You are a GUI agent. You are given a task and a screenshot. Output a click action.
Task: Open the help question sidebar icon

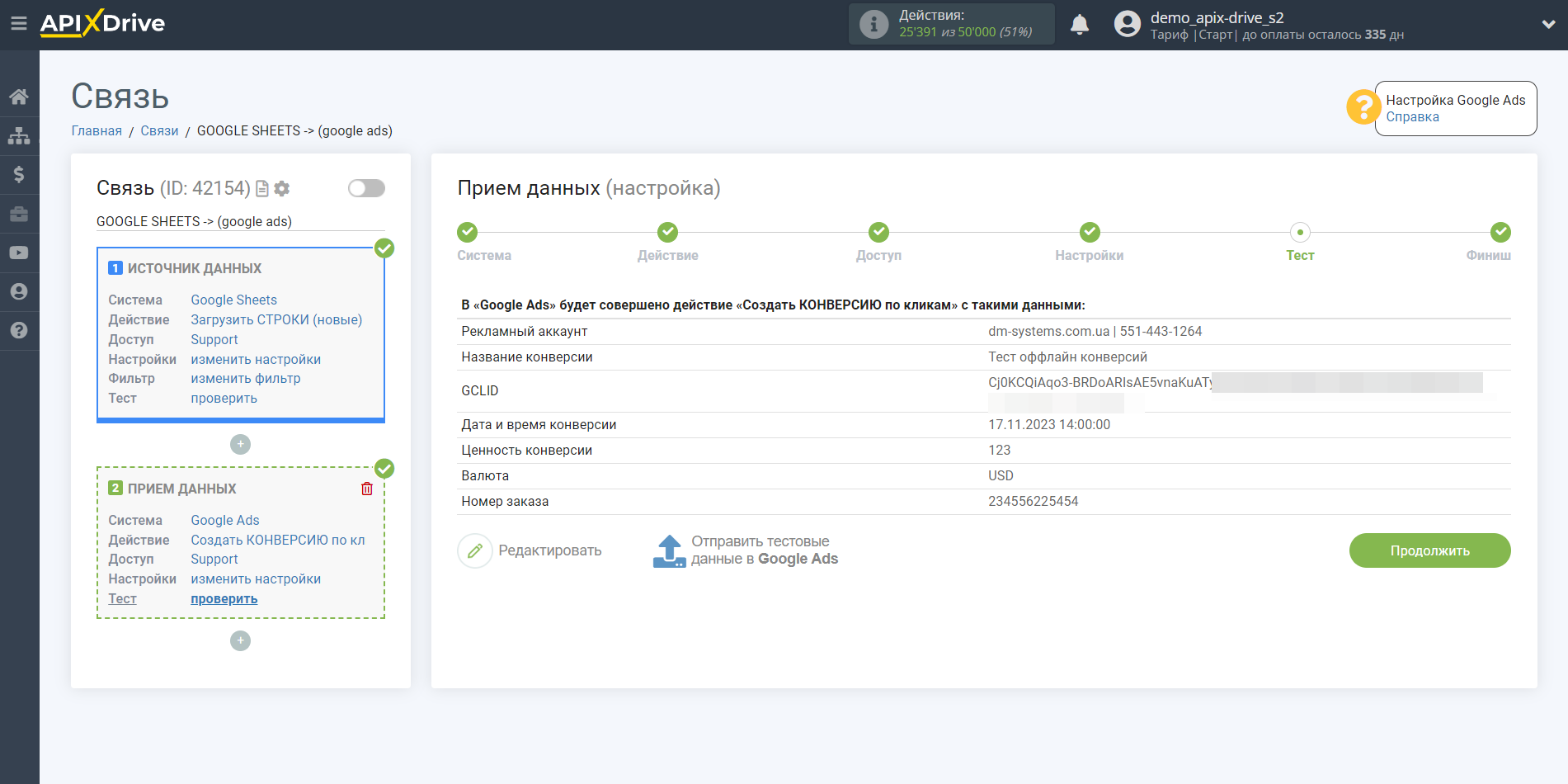click(x=19, y=330)
